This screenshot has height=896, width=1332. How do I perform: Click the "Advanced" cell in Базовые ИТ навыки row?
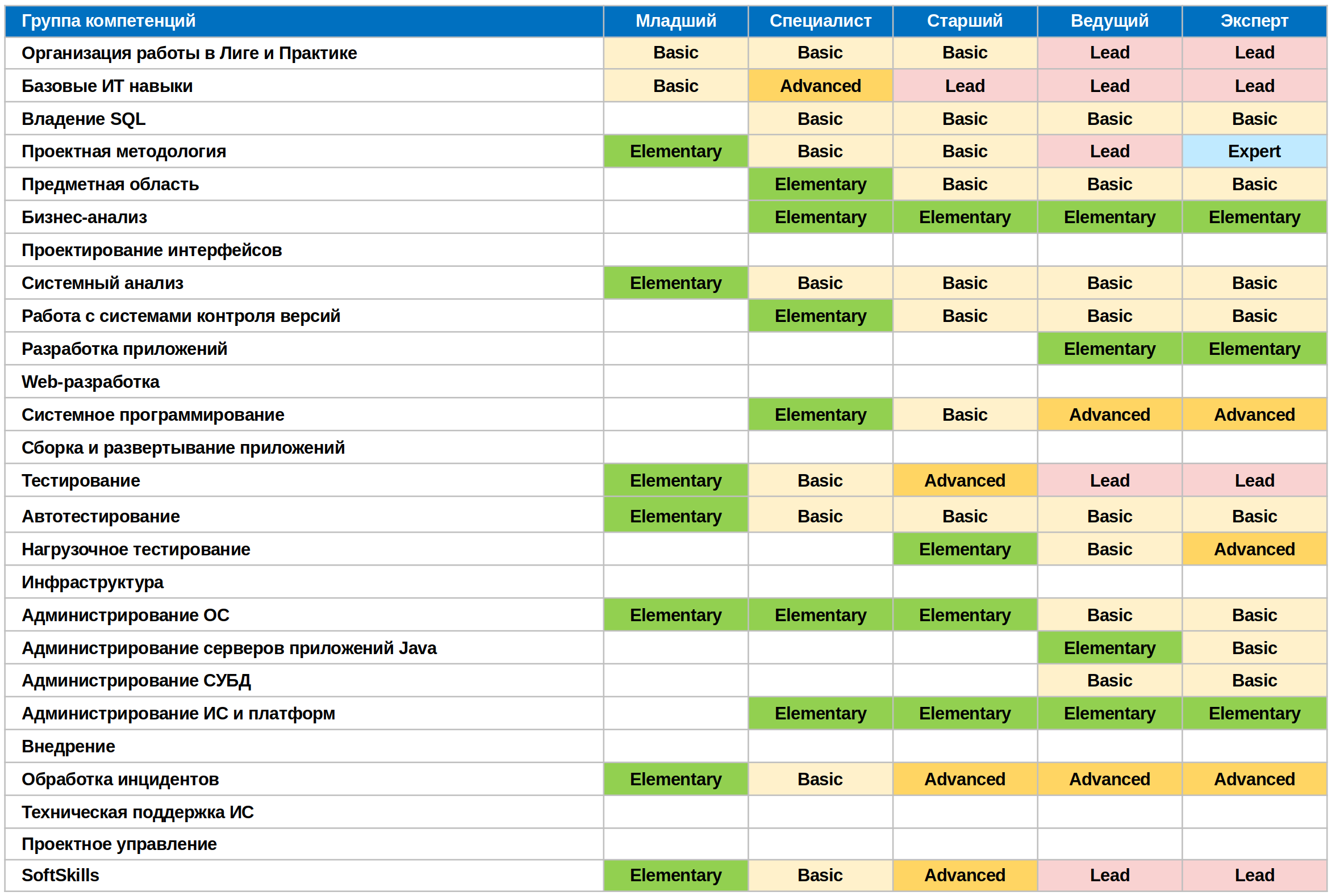820,86
